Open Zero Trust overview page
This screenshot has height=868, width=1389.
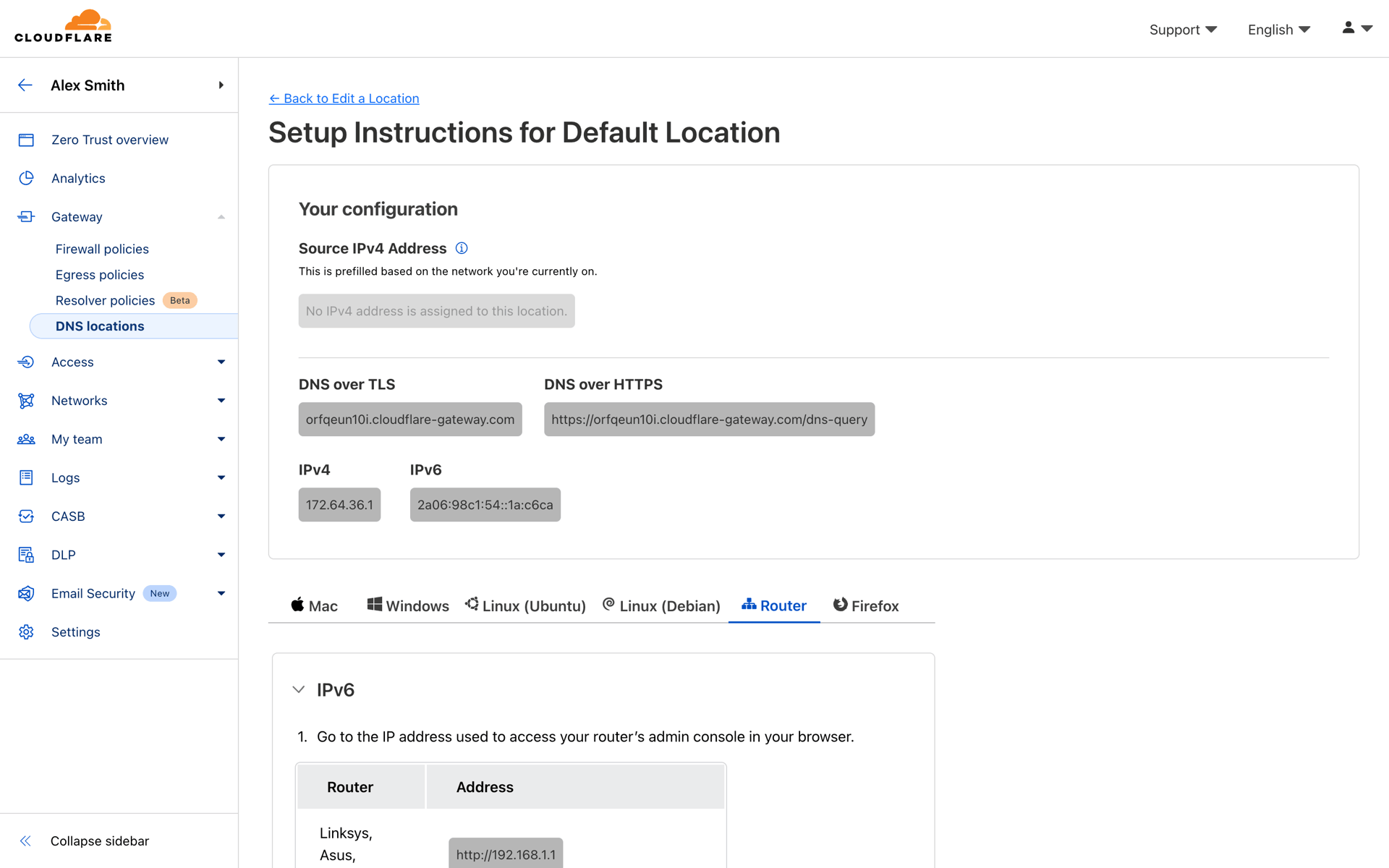110,140
